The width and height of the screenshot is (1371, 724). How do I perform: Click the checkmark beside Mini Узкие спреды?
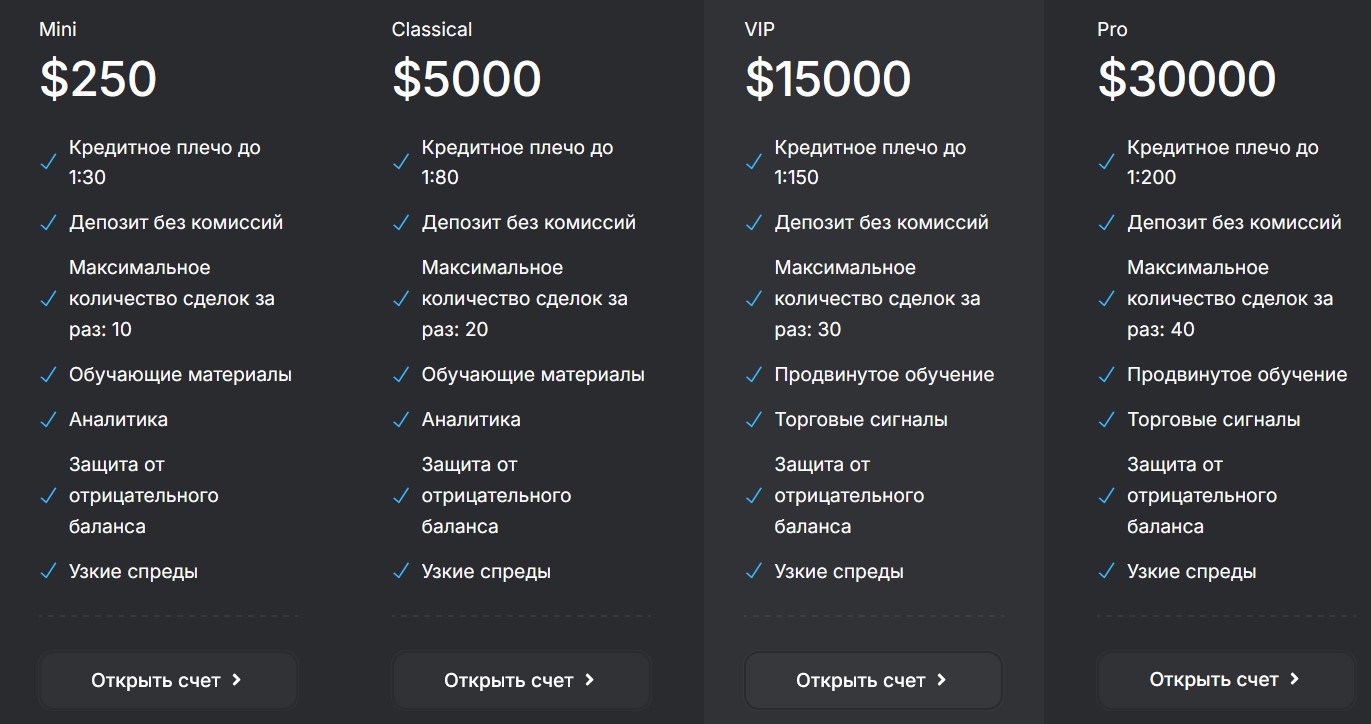click(47, 572)
